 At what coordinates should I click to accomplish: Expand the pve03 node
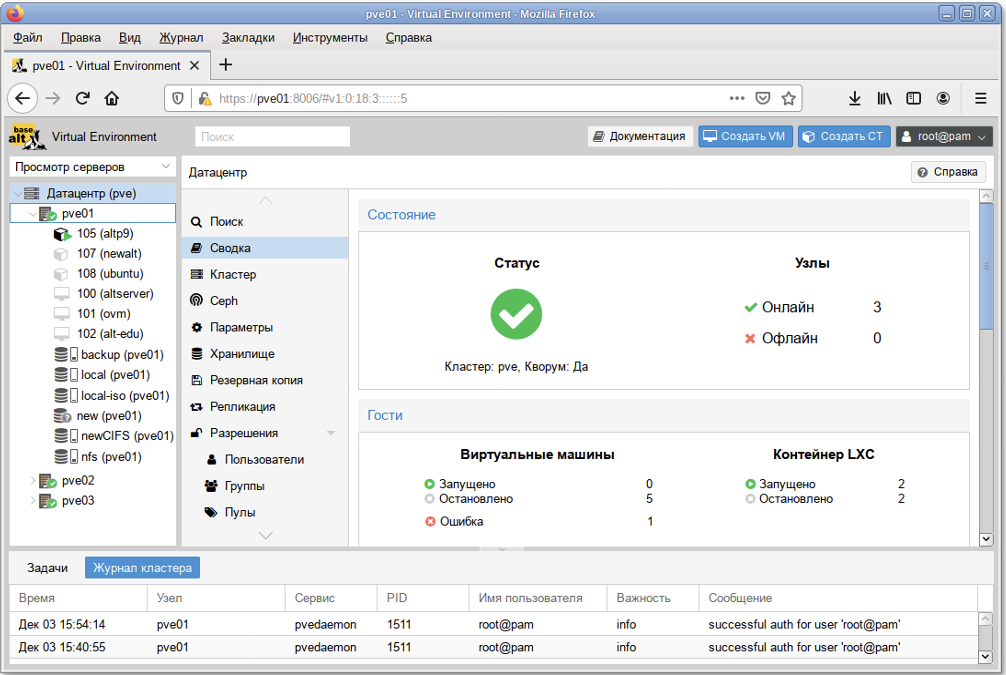point(35,501)
